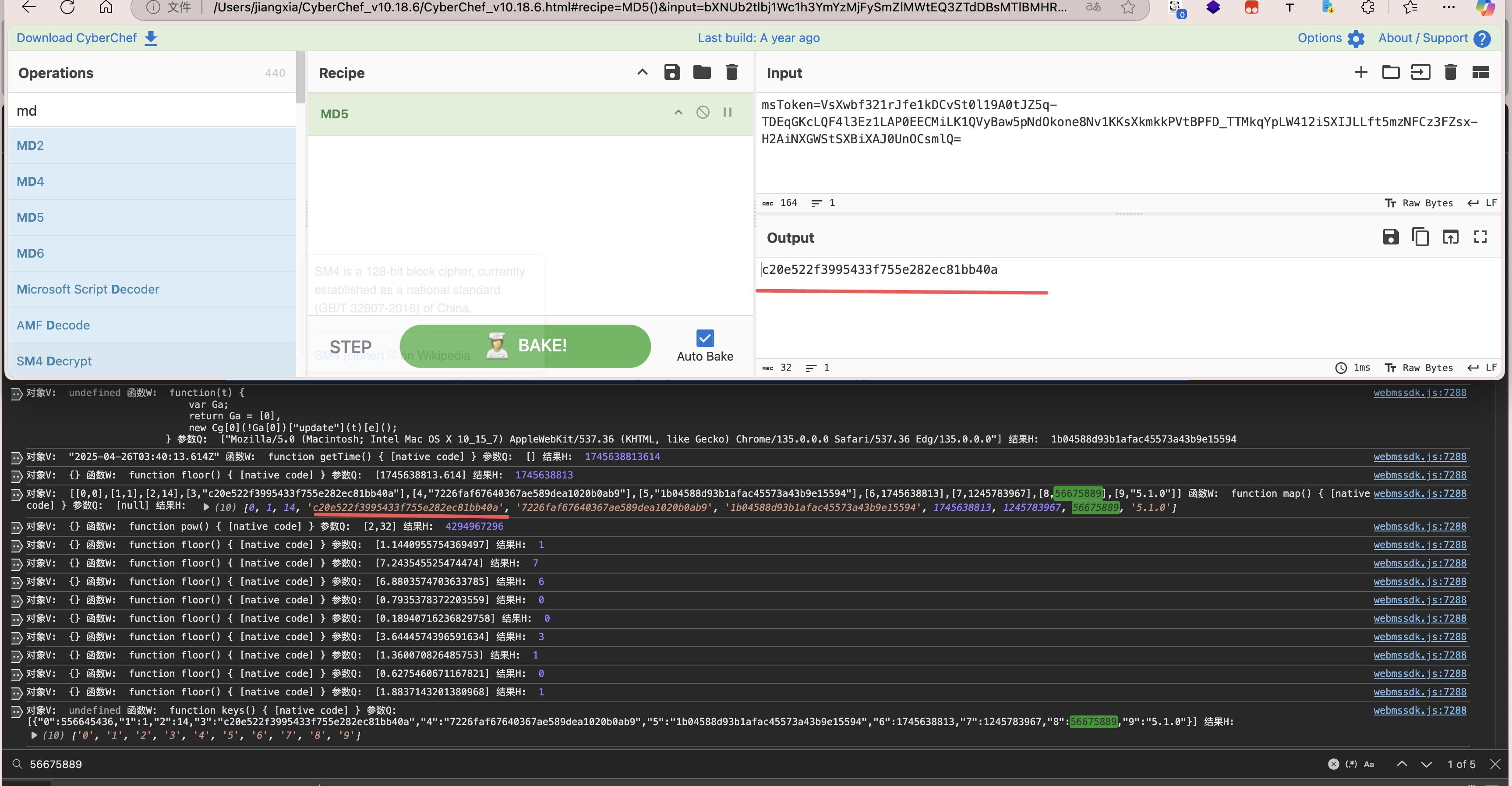The width and height of the screenshot is (1512, 786).
Task: Open output Raw Bytes encoding dropdown
Action: point(1419,368)
